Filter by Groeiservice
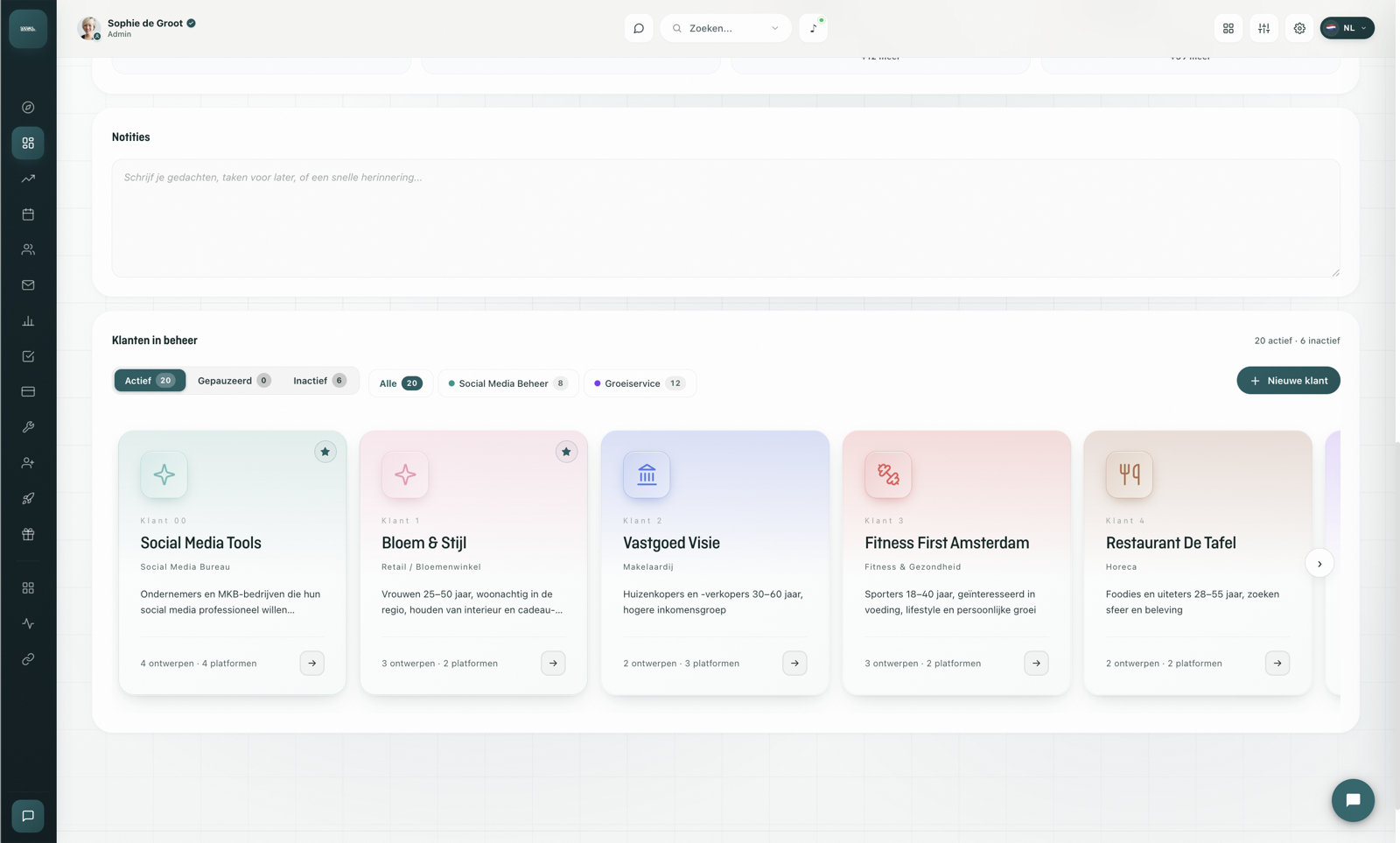Viewport: 1400px width, 843px height. [640, 383]
